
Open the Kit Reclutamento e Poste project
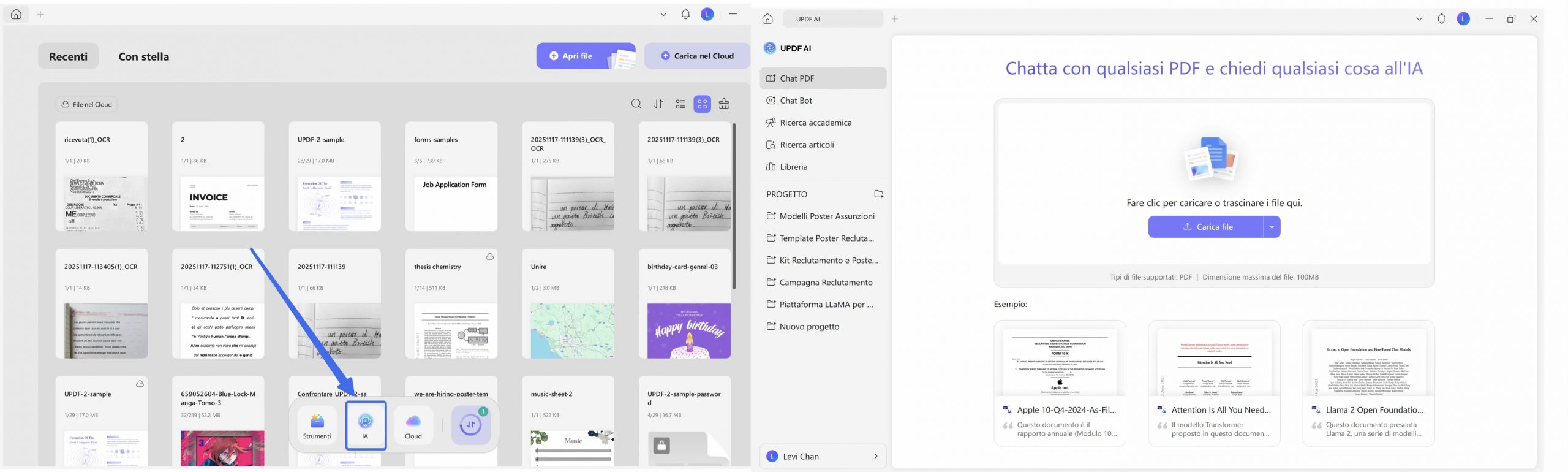pyautogui.click(x=823, y=261)
